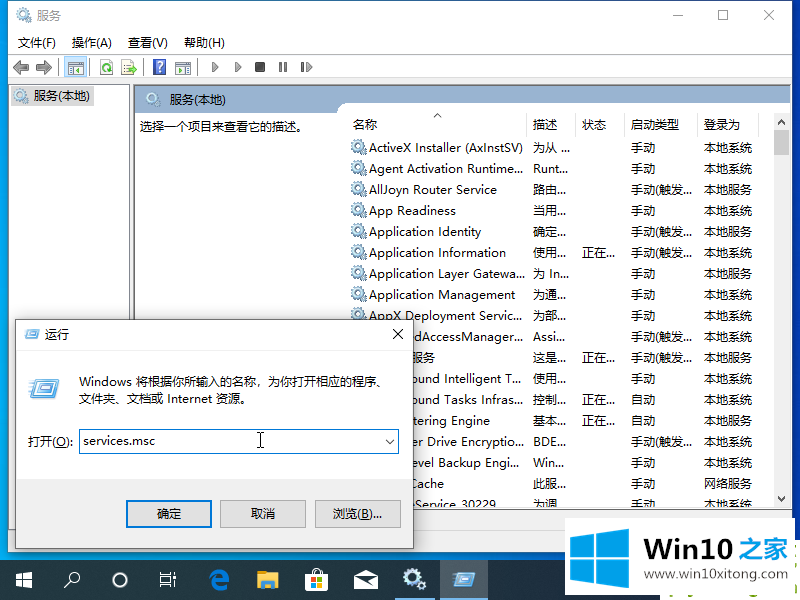800x600 pixels.
Task: Maximize the Services window
Action: tap(723, 15)
